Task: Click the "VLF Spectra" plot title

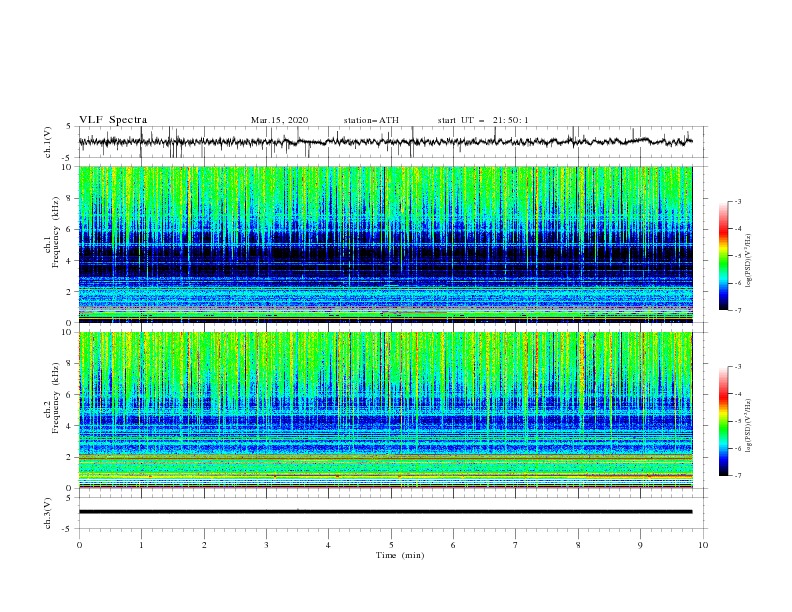Action: point(113,120)
